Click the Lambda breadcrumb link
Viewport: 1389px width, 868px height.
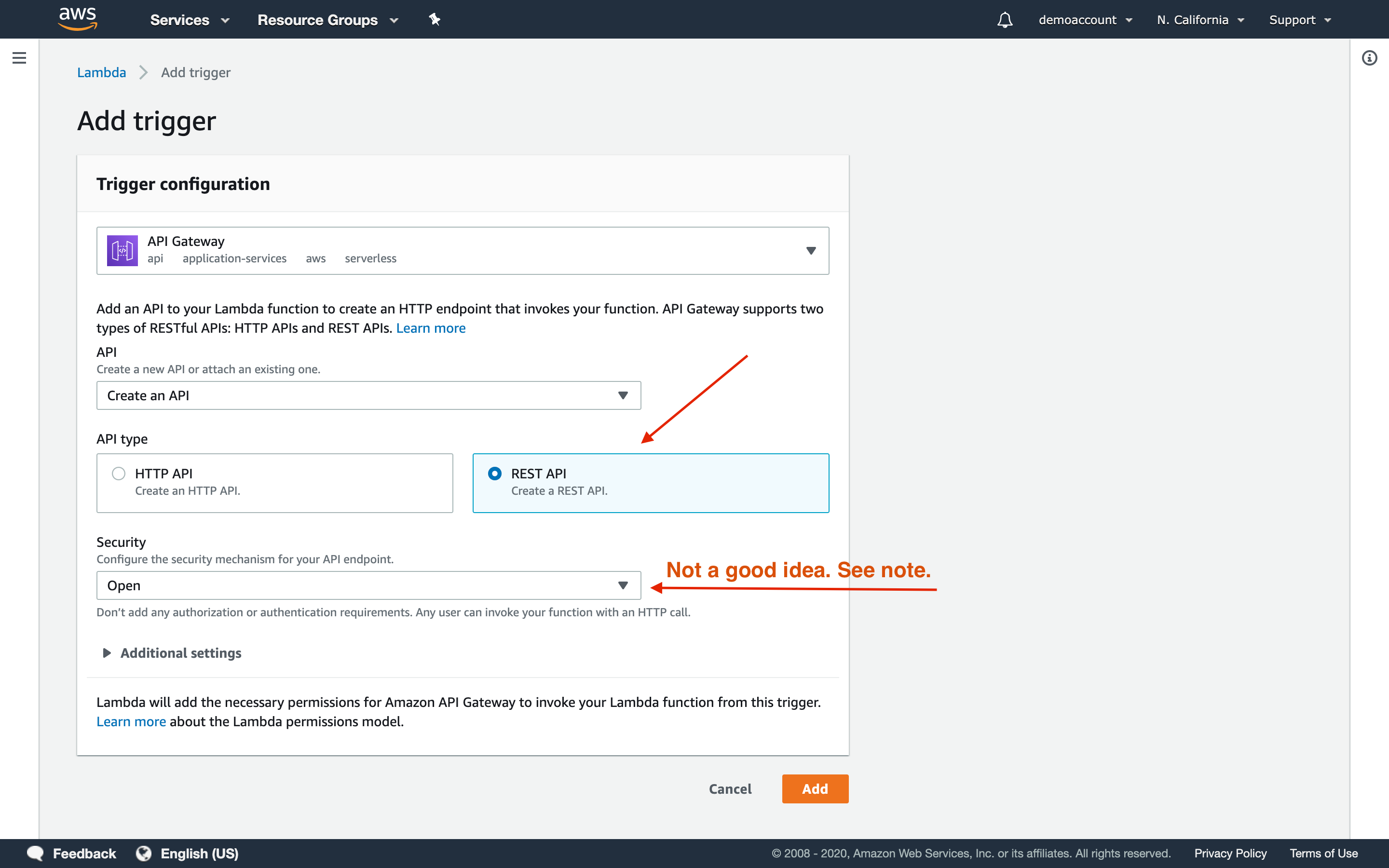click(102, 72)
